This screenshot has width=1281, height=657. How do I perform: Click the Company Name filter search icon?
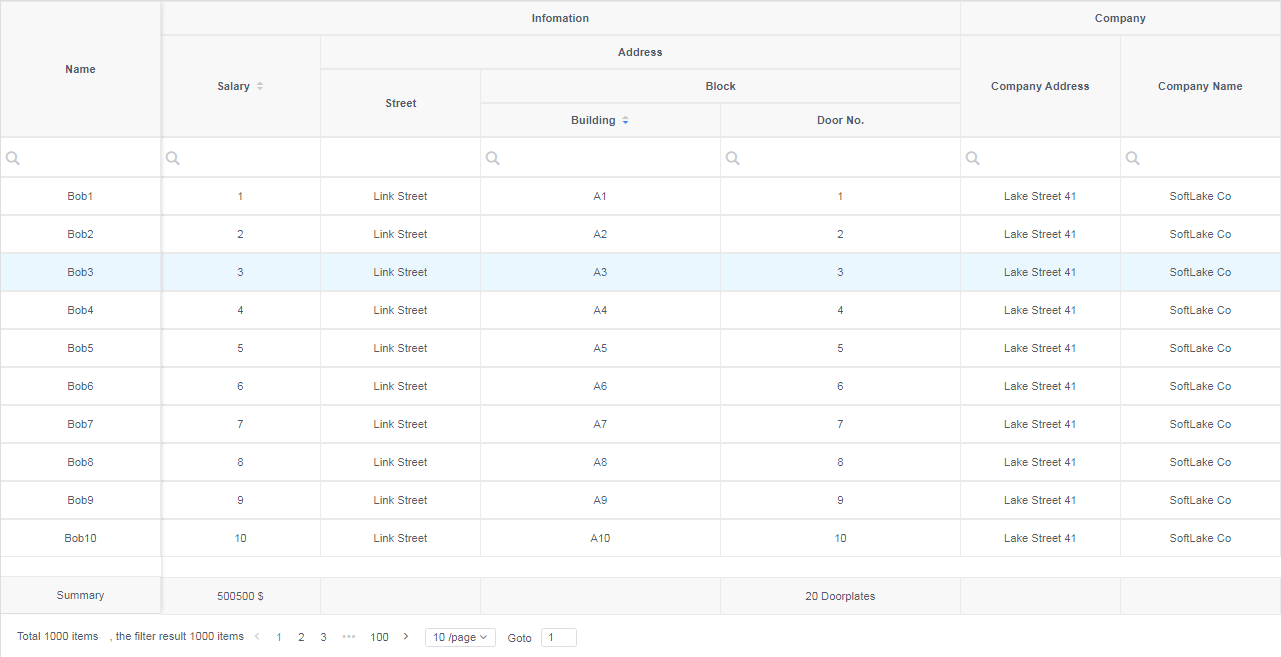click(1133, 158)
